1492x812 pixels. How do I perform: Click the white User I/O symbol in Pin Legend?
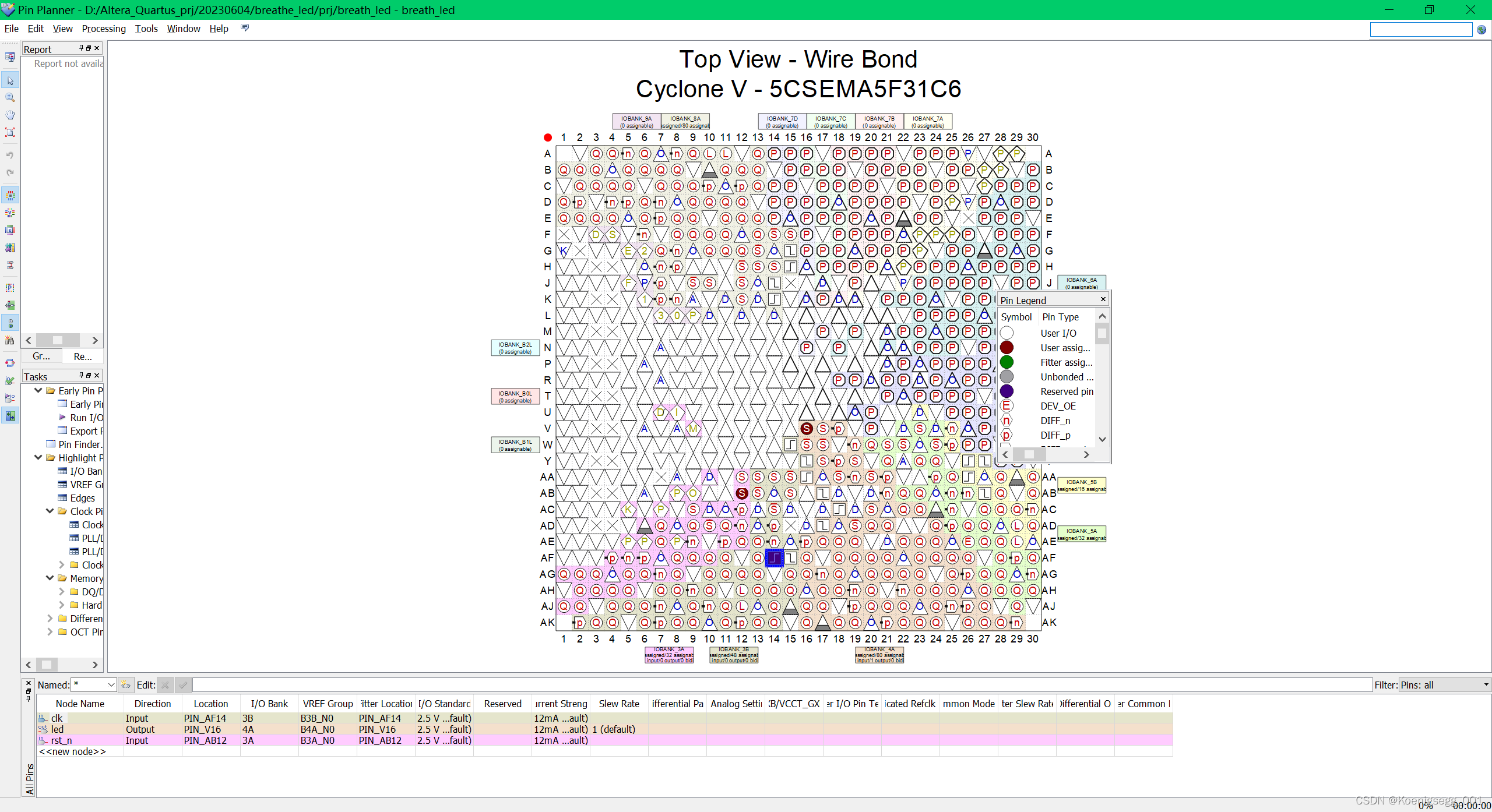click(x=1007, y=333)
